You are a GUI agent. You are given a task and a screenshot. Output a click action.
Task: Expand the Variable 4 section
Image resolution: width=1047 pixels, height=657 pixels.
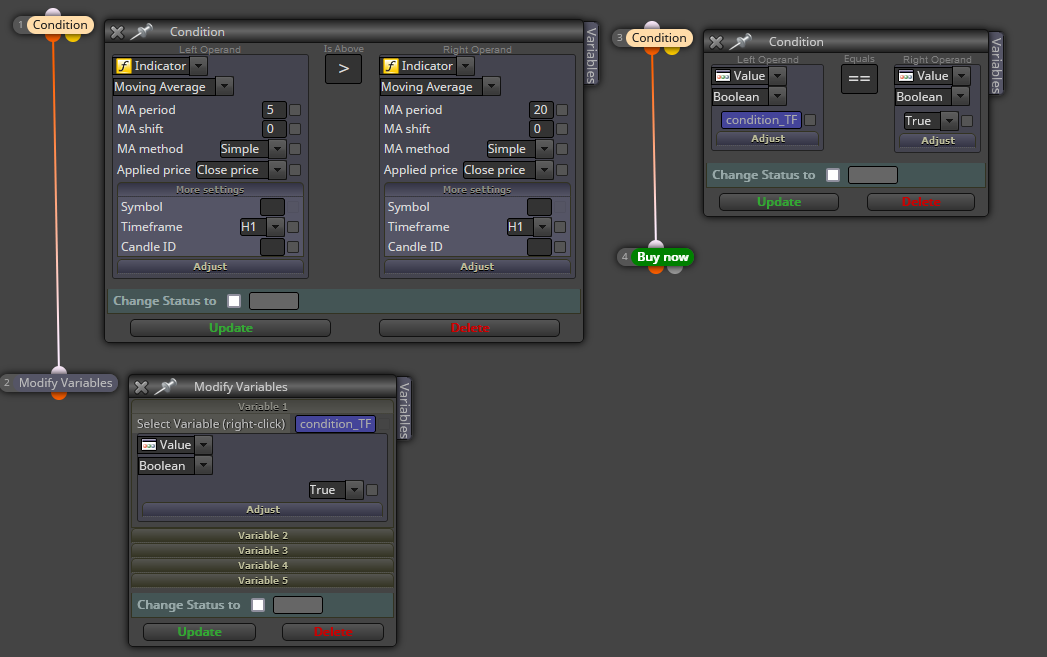click(262, 566)
